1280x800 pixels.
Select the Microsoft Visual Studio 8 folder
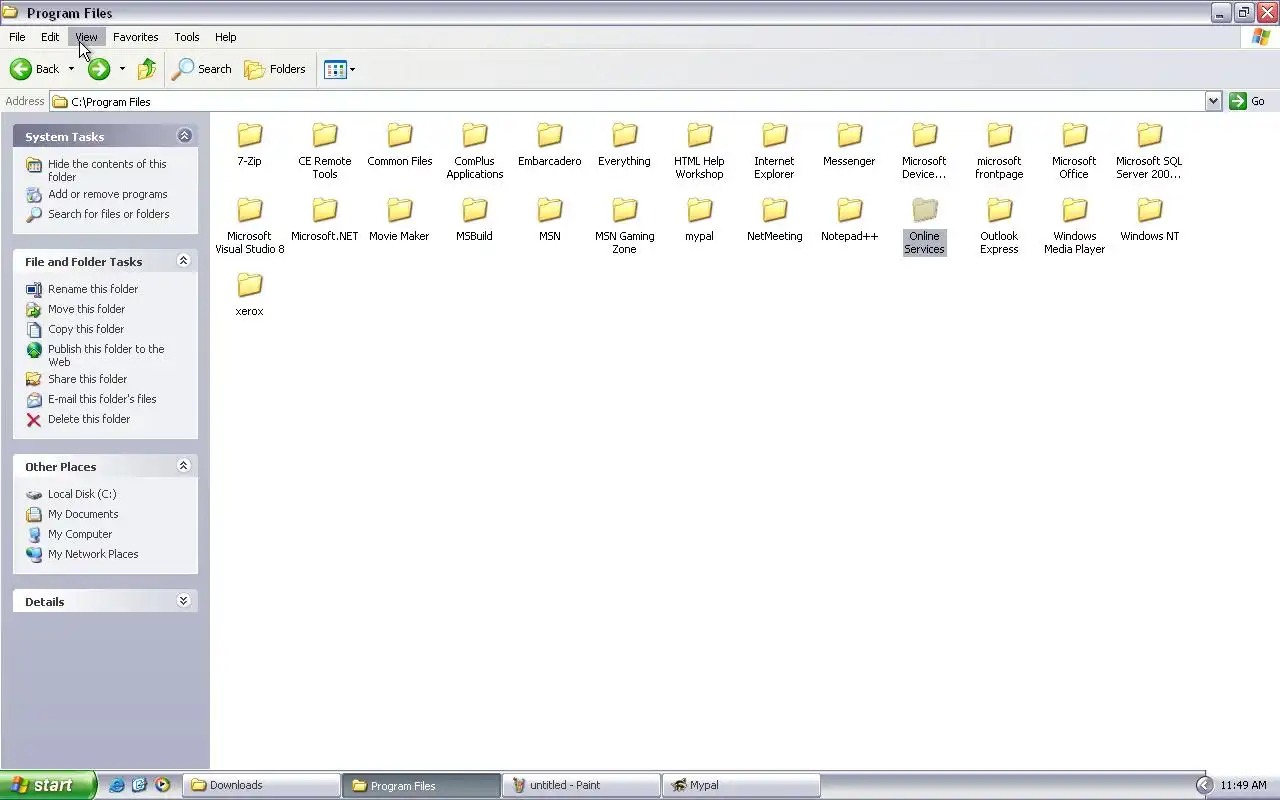250,225
